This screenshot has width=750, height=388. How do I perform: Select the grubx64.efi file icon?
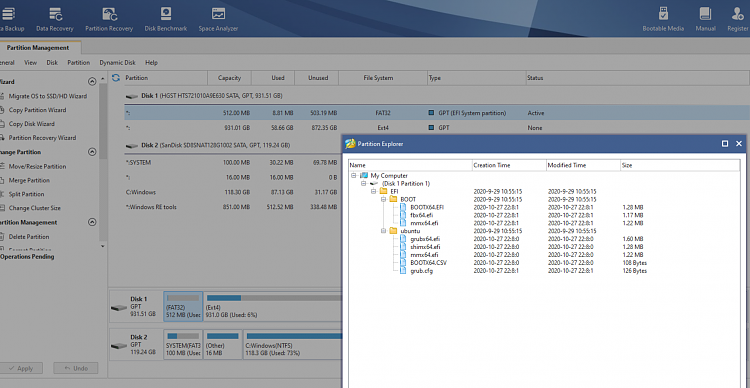coord(403,239)
